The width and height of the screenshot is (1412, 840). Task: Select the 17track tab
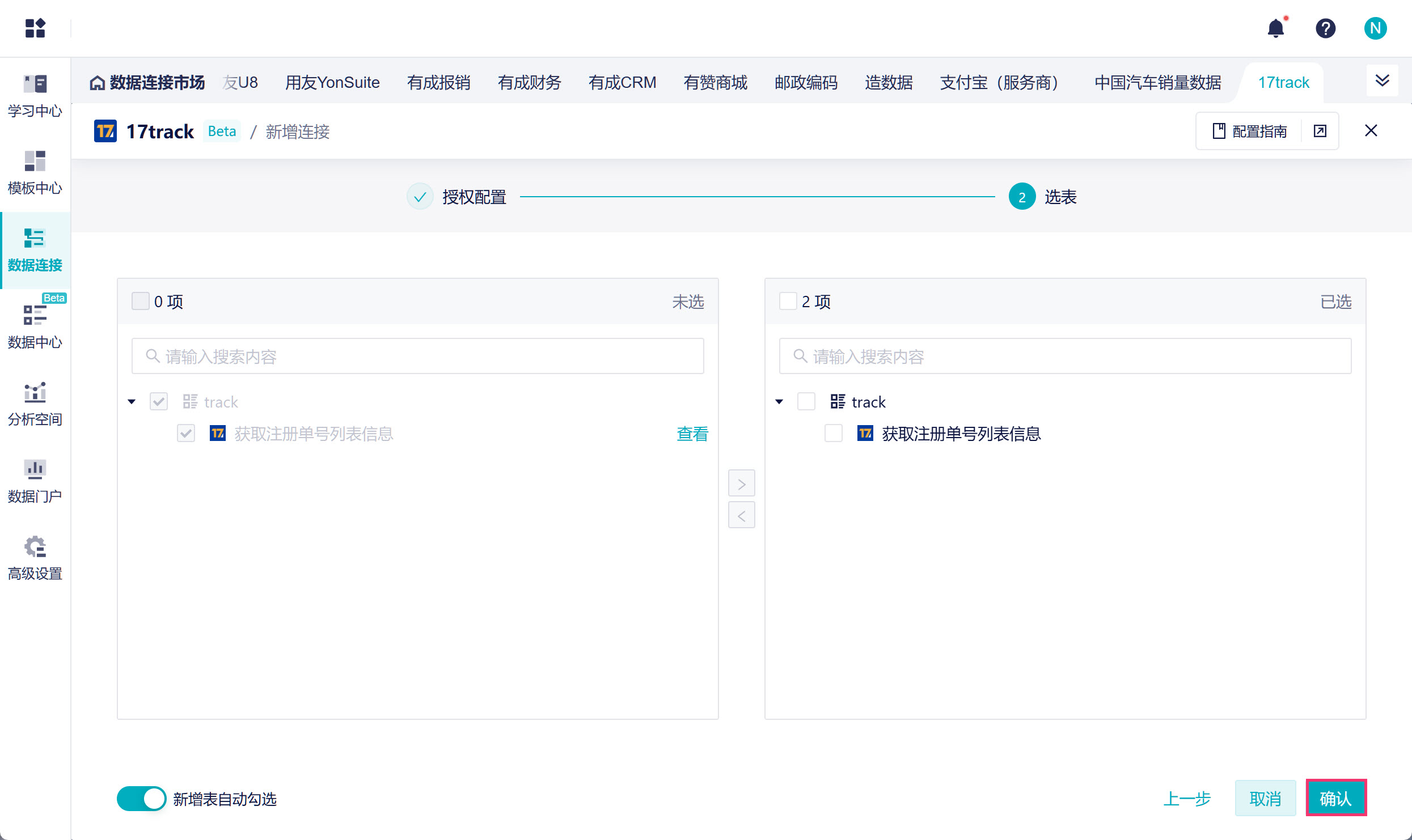(1284, 83)
